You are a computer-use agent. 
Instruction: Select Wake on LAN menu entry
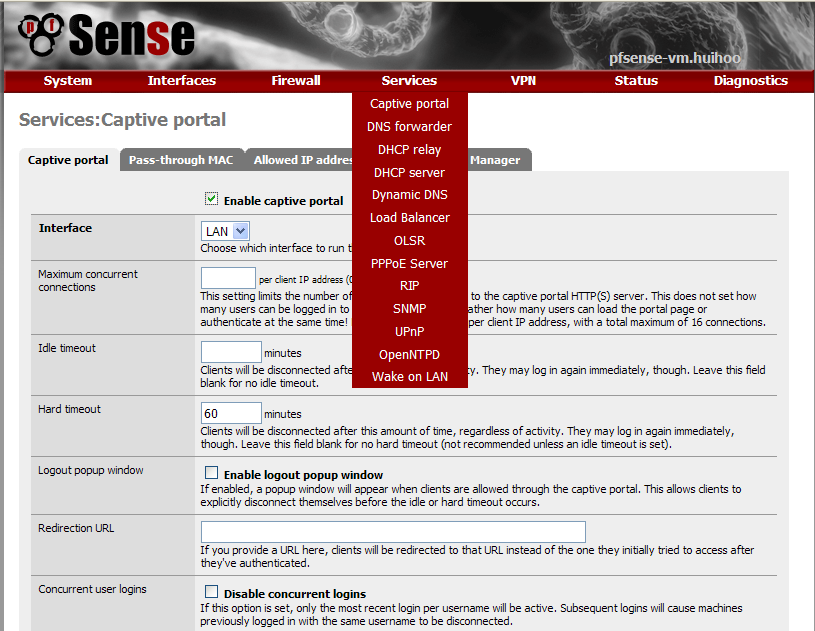click(x=409, y=377)
